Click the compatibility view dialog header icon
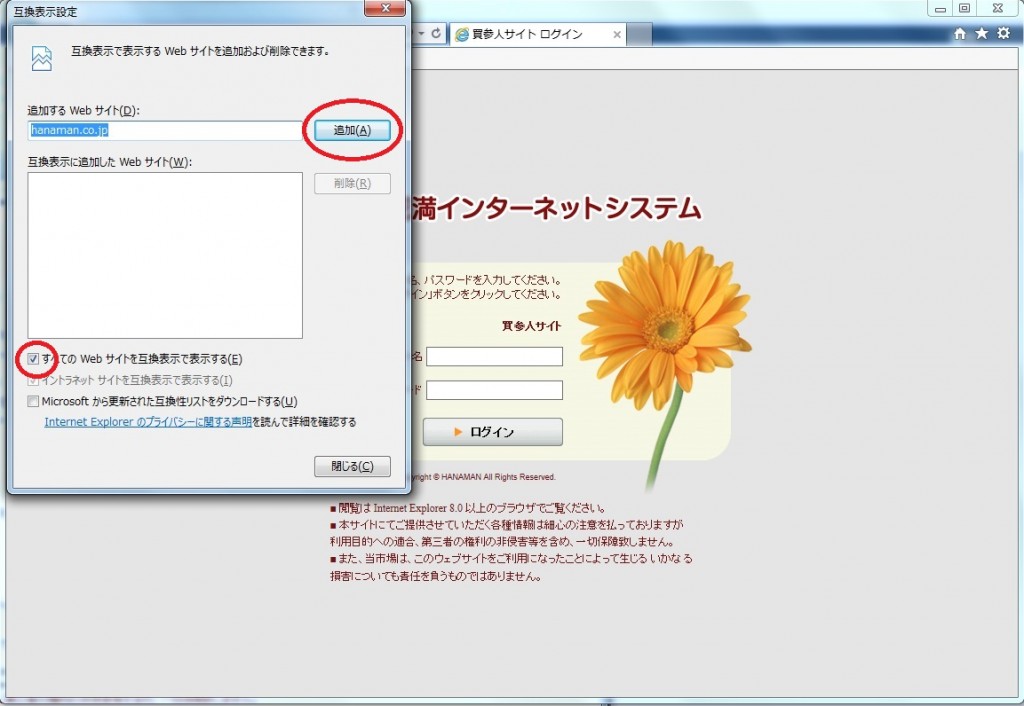The width and height of the screenshot is (1024, 706). (41, 59)
